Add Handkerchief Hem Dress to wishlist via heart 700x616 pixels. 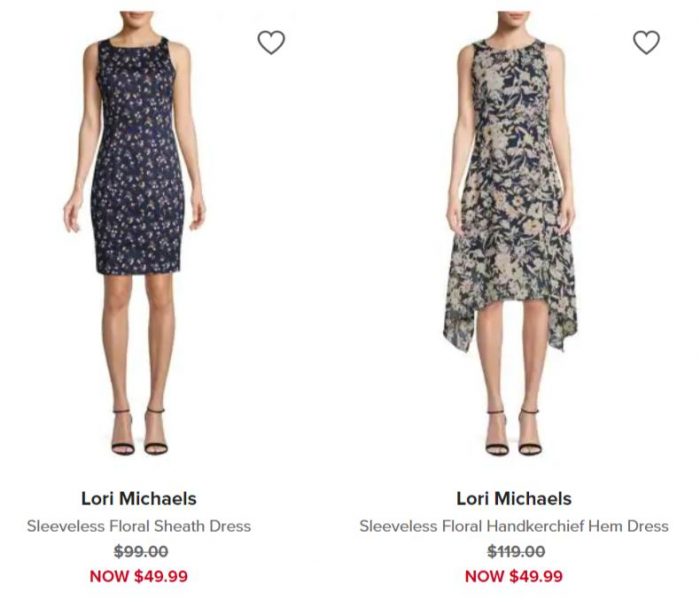646,42
